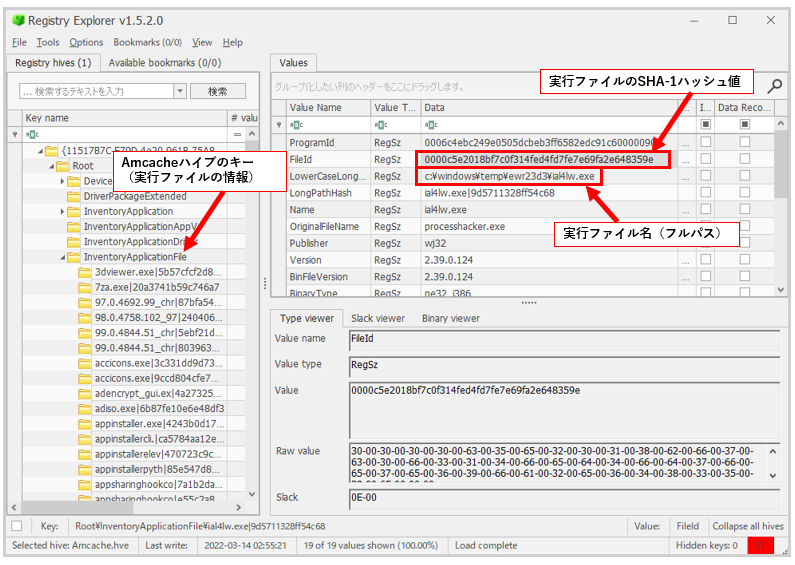Viewport: 795px width, 565px height.
Task: Click Collapse all hives in status bar
Action: coord(748,526)
